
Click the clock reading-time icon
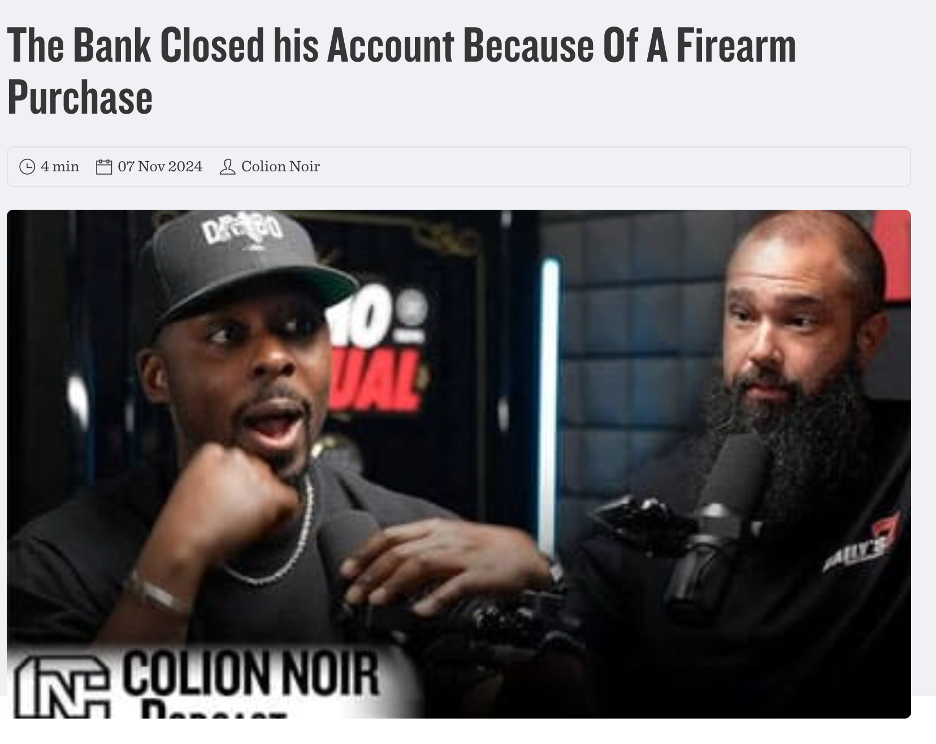(x=27, y=167)
